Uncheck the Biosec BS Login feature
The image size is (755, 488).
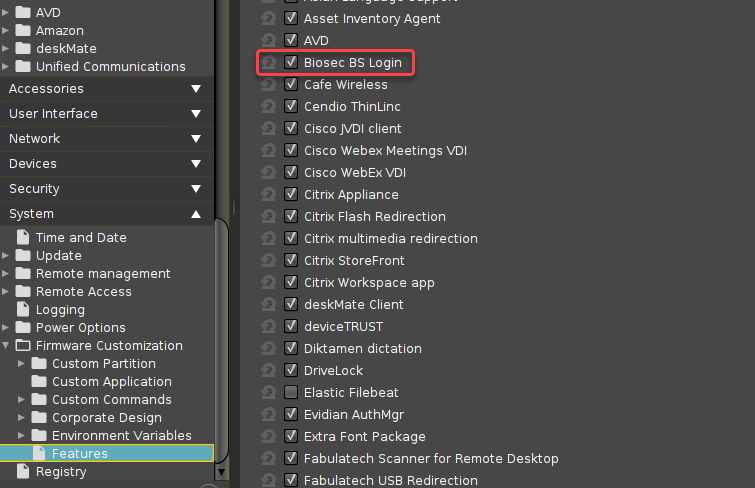pos(291,63)
